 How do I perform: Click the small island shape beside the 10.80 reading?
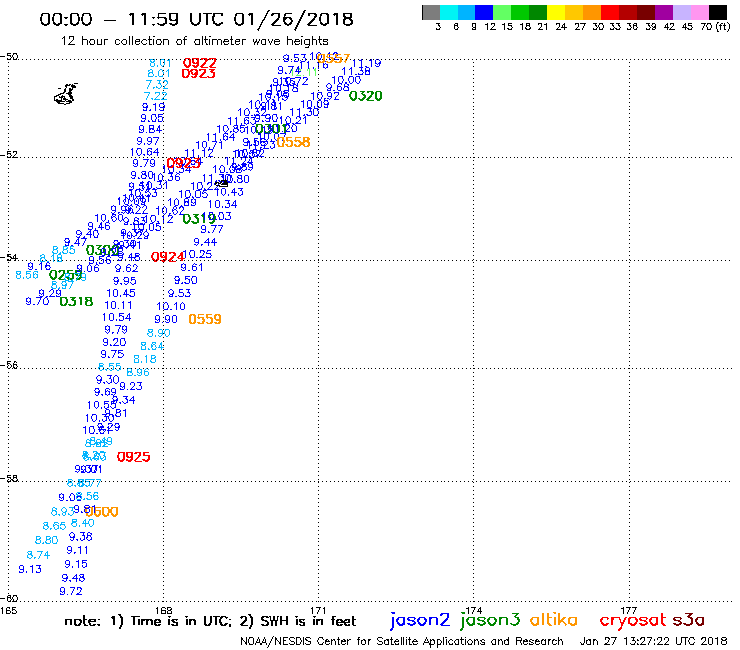pos(221,183)
